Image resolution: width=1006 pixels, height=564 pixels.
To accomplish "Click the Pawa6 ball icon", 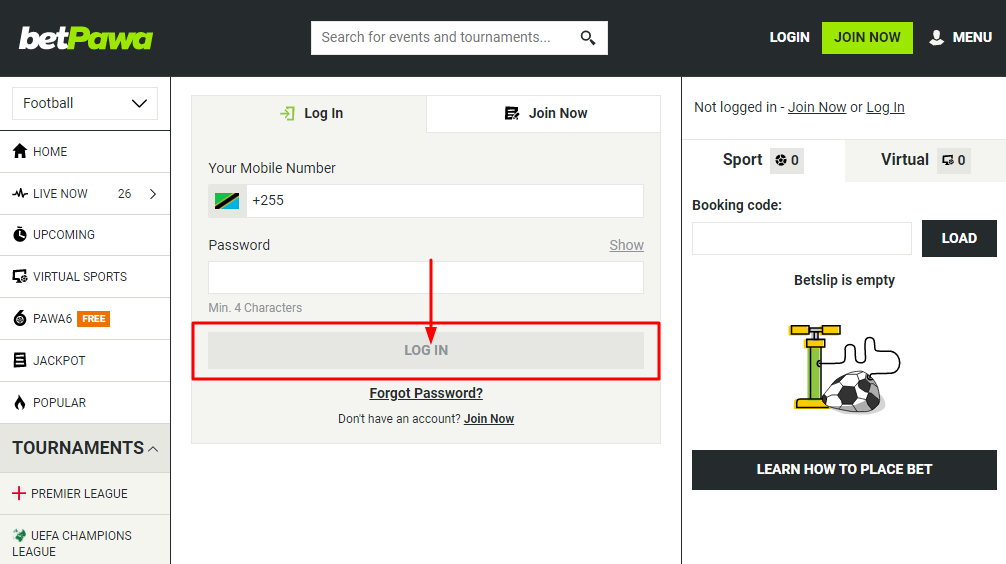I will pyautogui.click(x=20, y=318).
